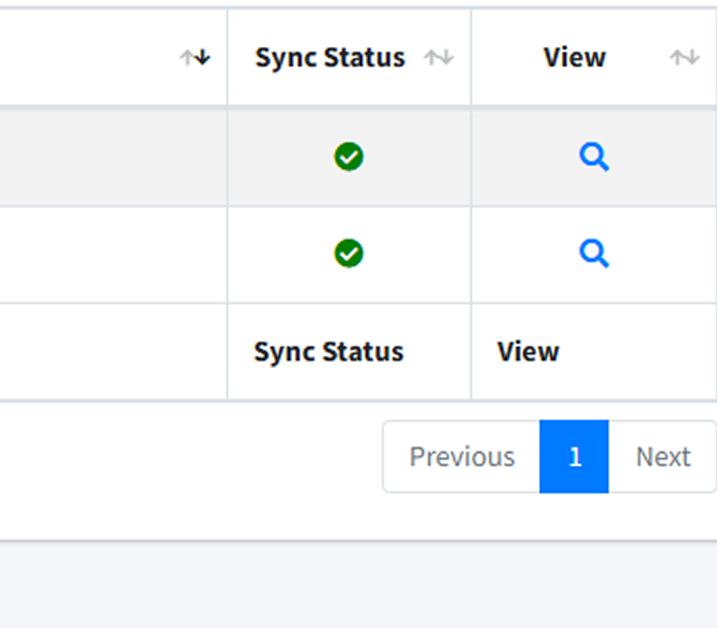
Task: Open the magnifier view icon in the first row
Action: tap(594, 157)
